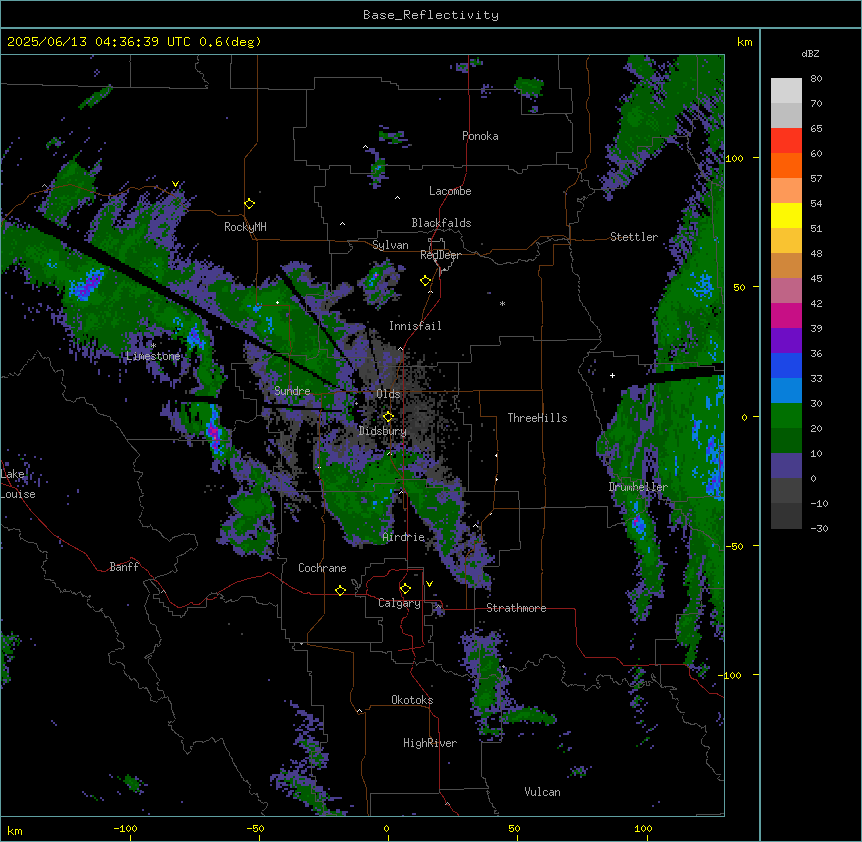The height and width of the screenshot is (842, 862).
Task: Click the Ponoka city label
Action: tap(480, 136)
